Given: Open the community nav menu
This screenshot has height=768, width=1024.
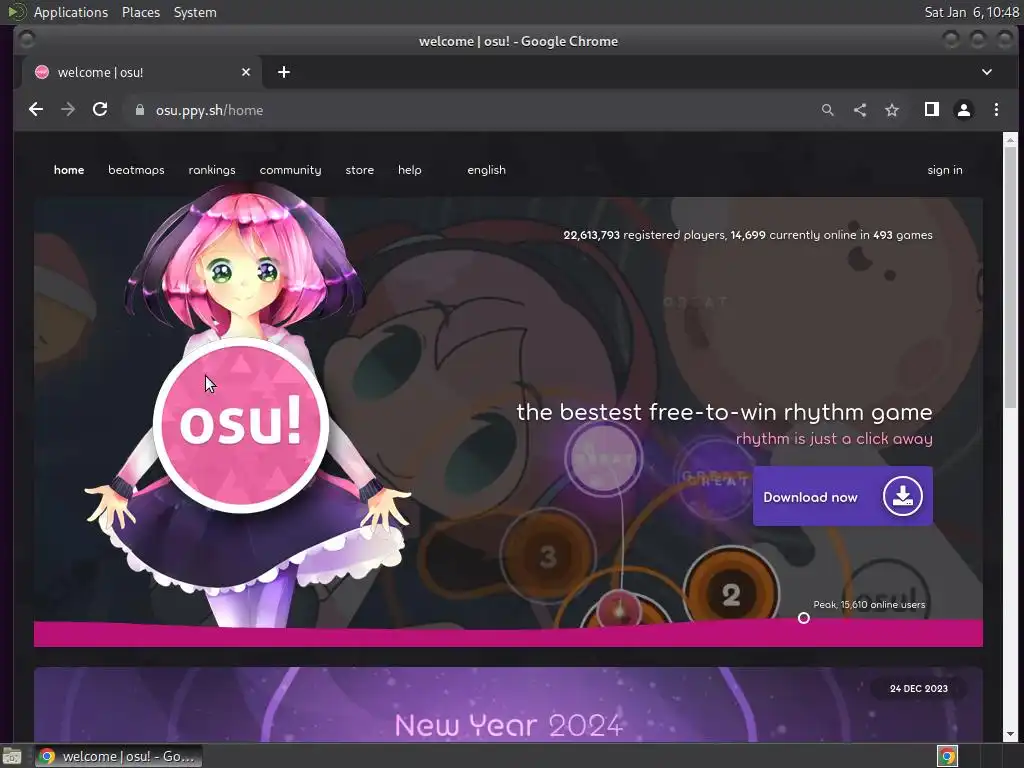Looking at the screenshot, I should 291,170.
